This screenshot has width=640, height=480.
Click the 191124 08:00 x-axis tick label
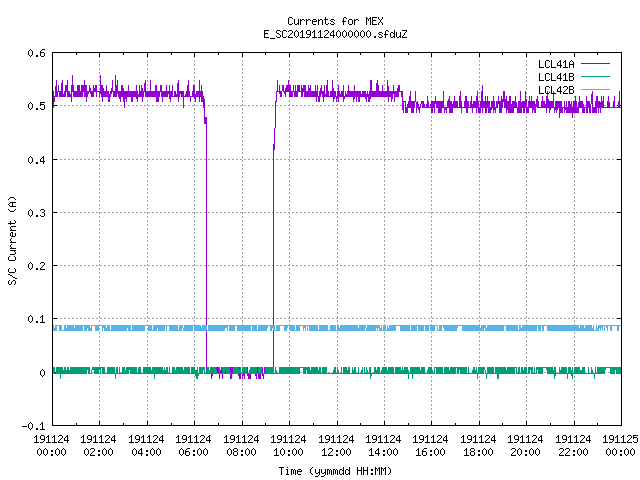click(x=241, y=445)
